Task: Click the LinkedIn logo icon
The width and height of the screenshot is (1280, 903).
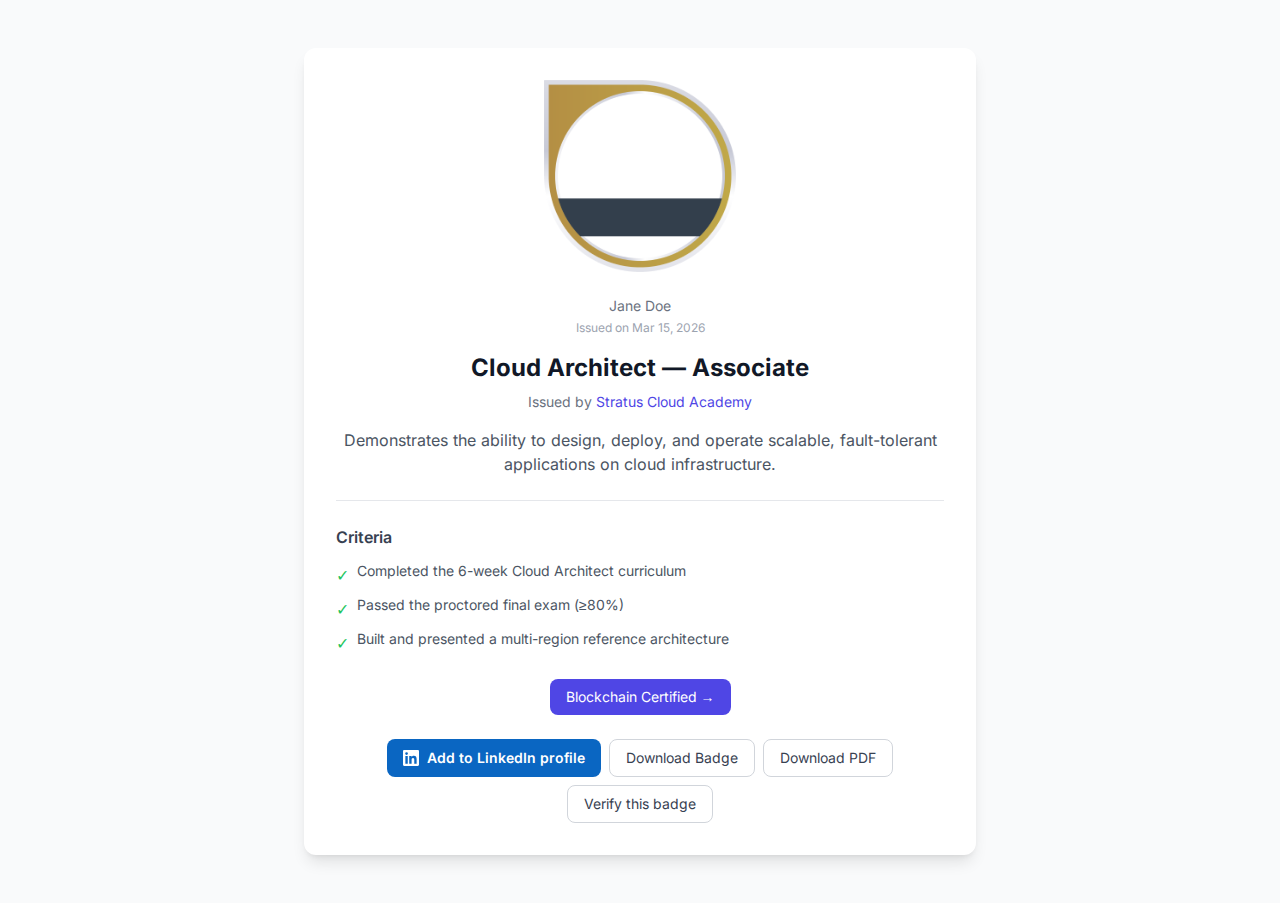Action: click(411, 758)
